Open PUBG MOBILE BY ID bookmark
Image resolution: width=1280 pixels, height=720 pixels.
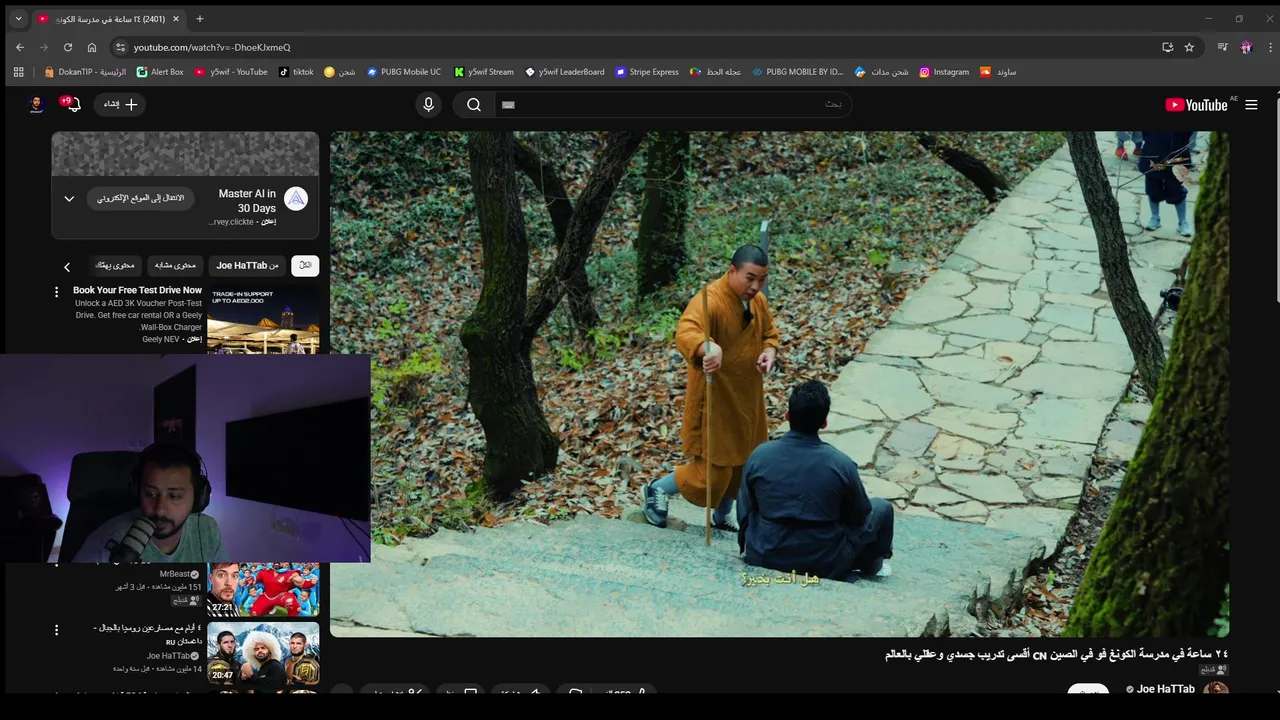pyautogui.click(x=798, y=72)
